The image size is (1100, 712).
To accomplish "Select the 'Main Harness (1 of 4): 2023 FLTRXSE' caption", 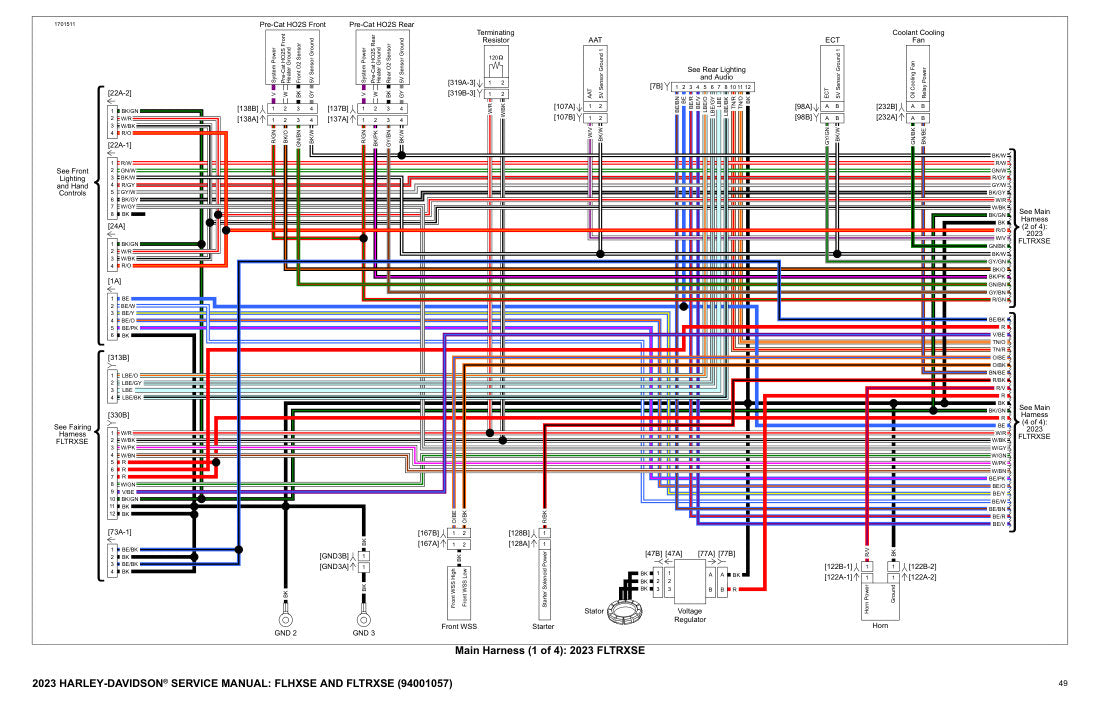I will point(550,650).
